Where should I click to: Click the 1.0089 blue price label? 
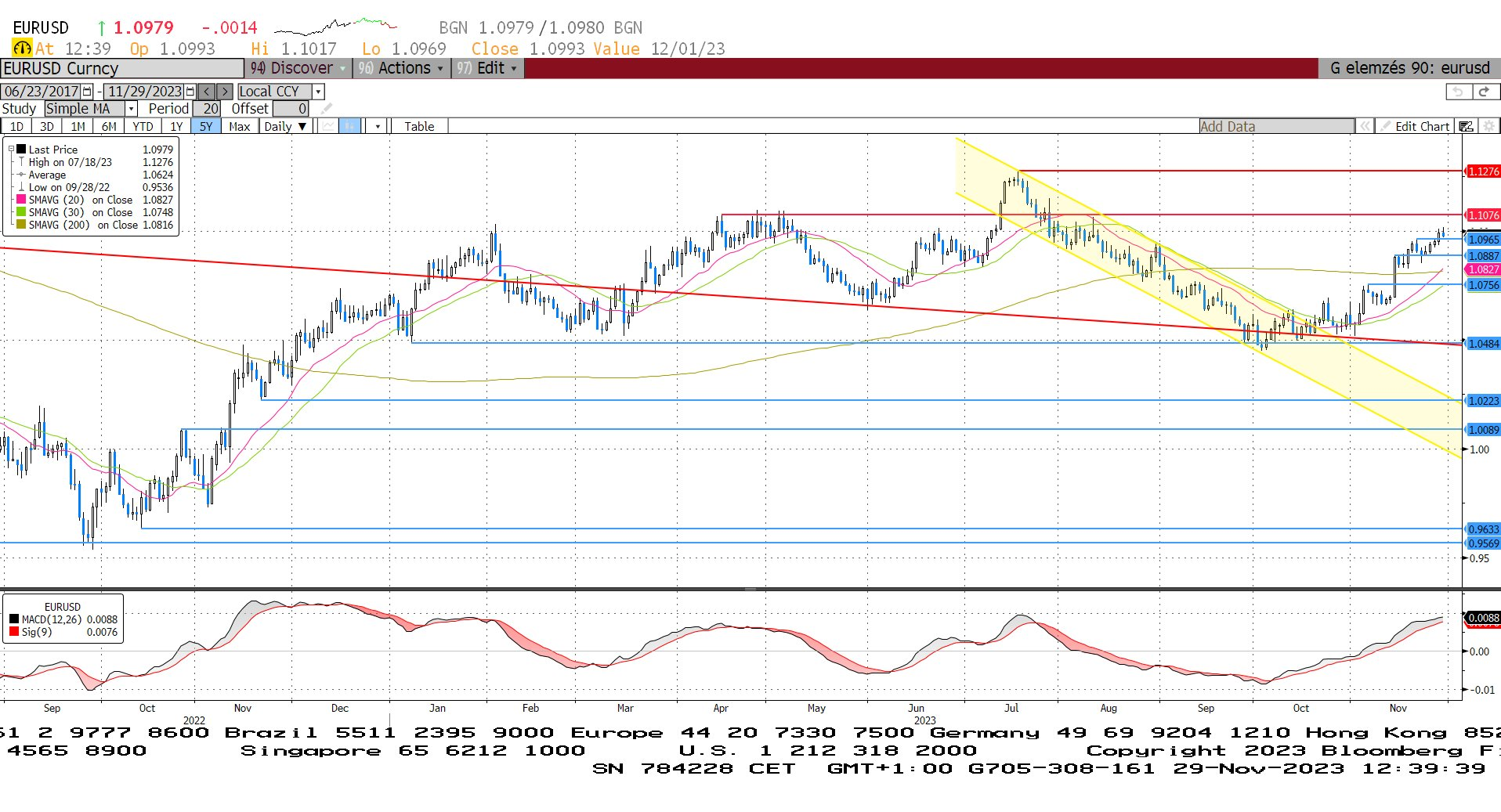(x=1483, y=430)
